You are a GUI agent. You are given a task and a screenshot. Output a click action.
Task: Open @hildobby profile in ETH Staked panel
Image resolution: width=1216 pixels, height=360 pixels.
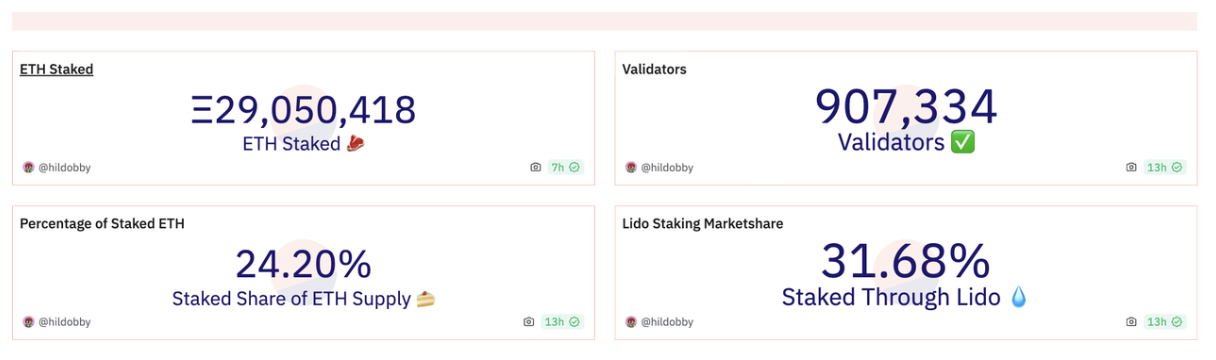[64, 167]
